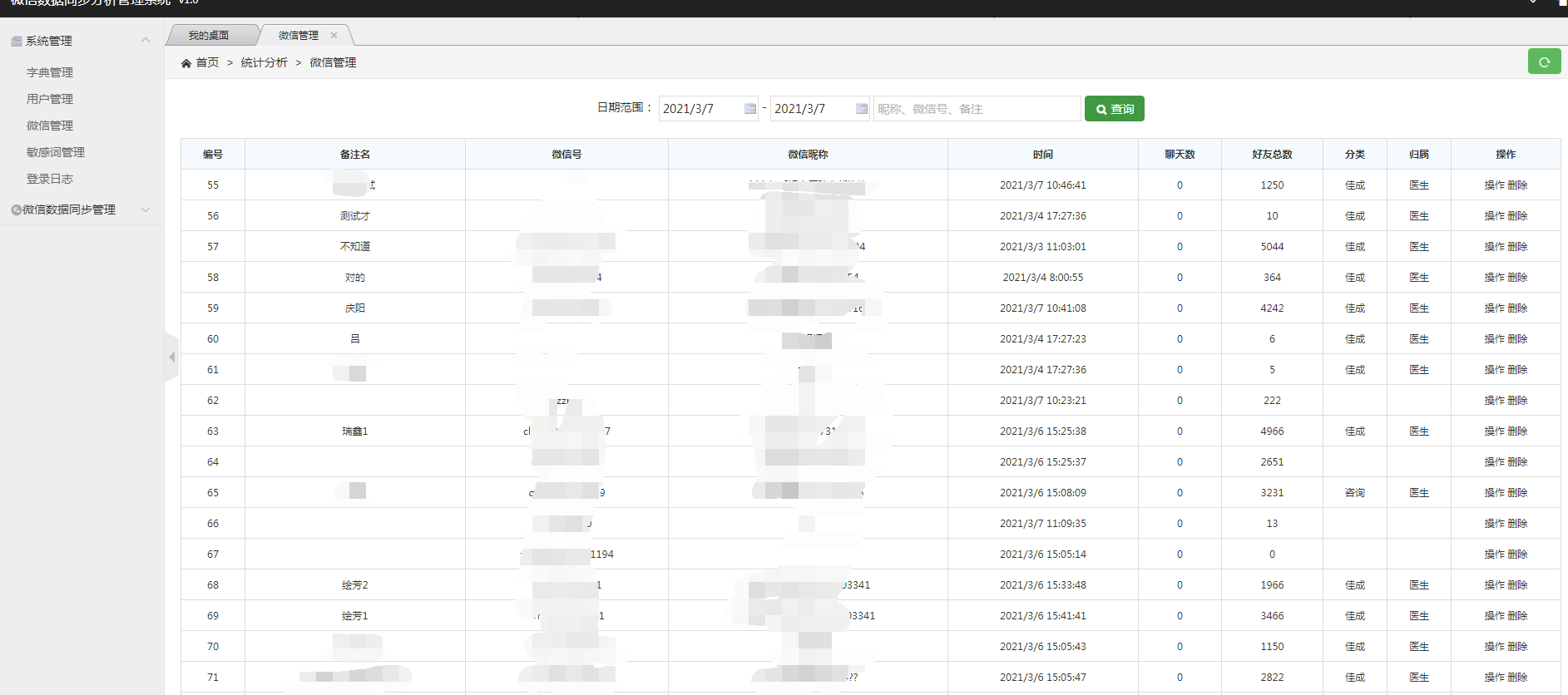Click time cell 2021/3/6 15:08:09
This screenshot has width=1568, height=695.
click(1043, 492)
